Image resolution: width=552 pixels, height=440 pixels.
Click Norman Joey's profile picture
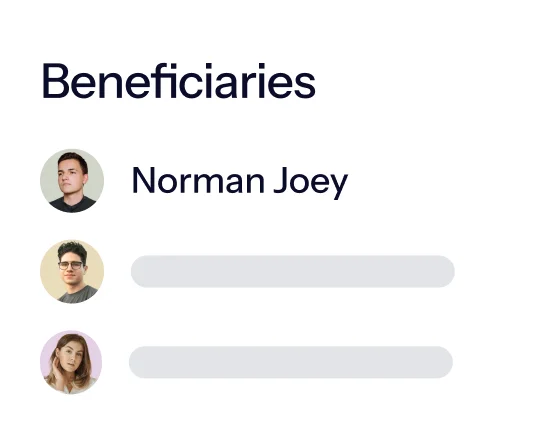point(72,181)
